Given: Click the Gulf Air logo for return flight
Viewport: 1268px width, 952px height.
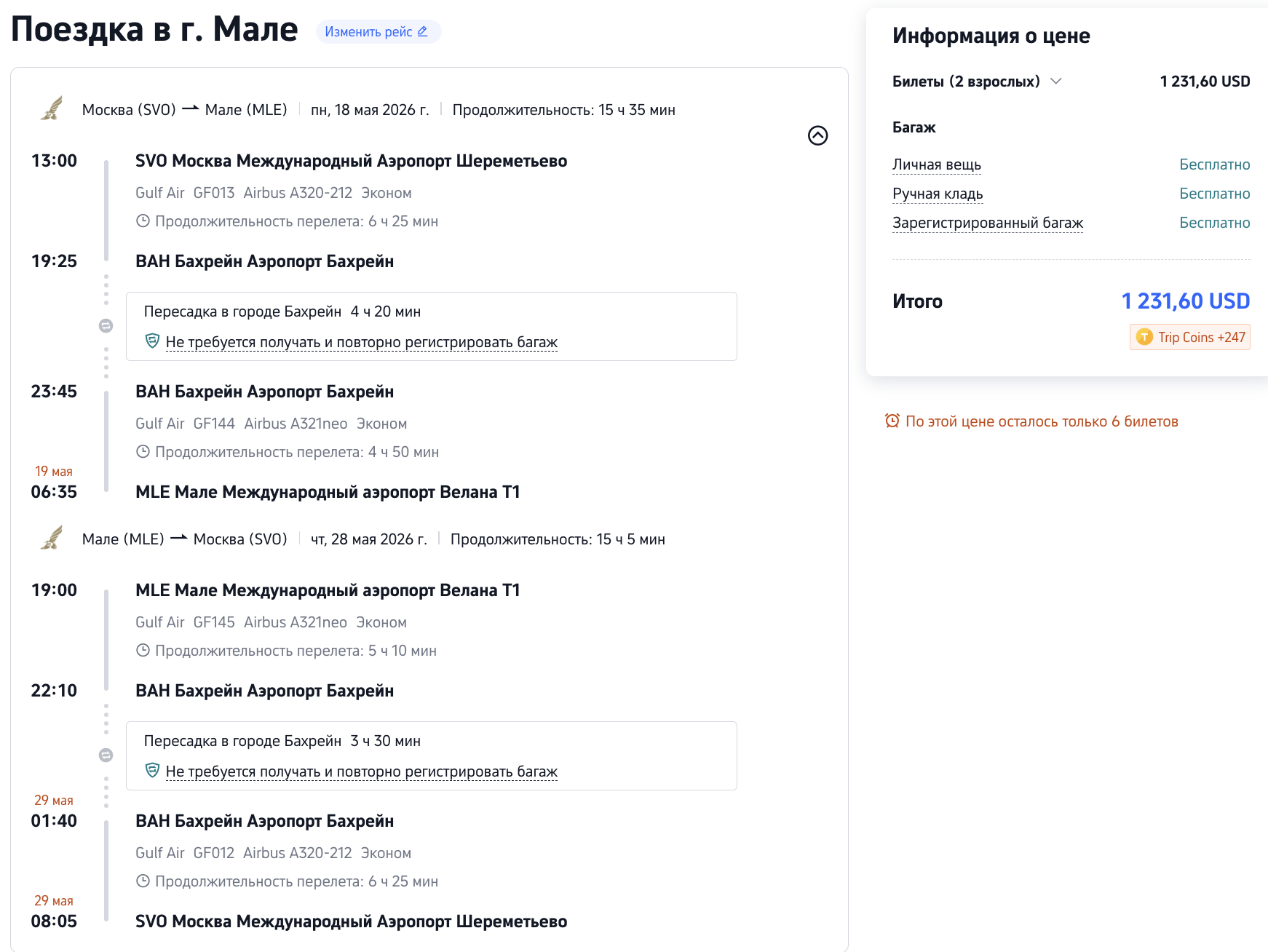Looking at the screenshot, I should pos(52,539).
